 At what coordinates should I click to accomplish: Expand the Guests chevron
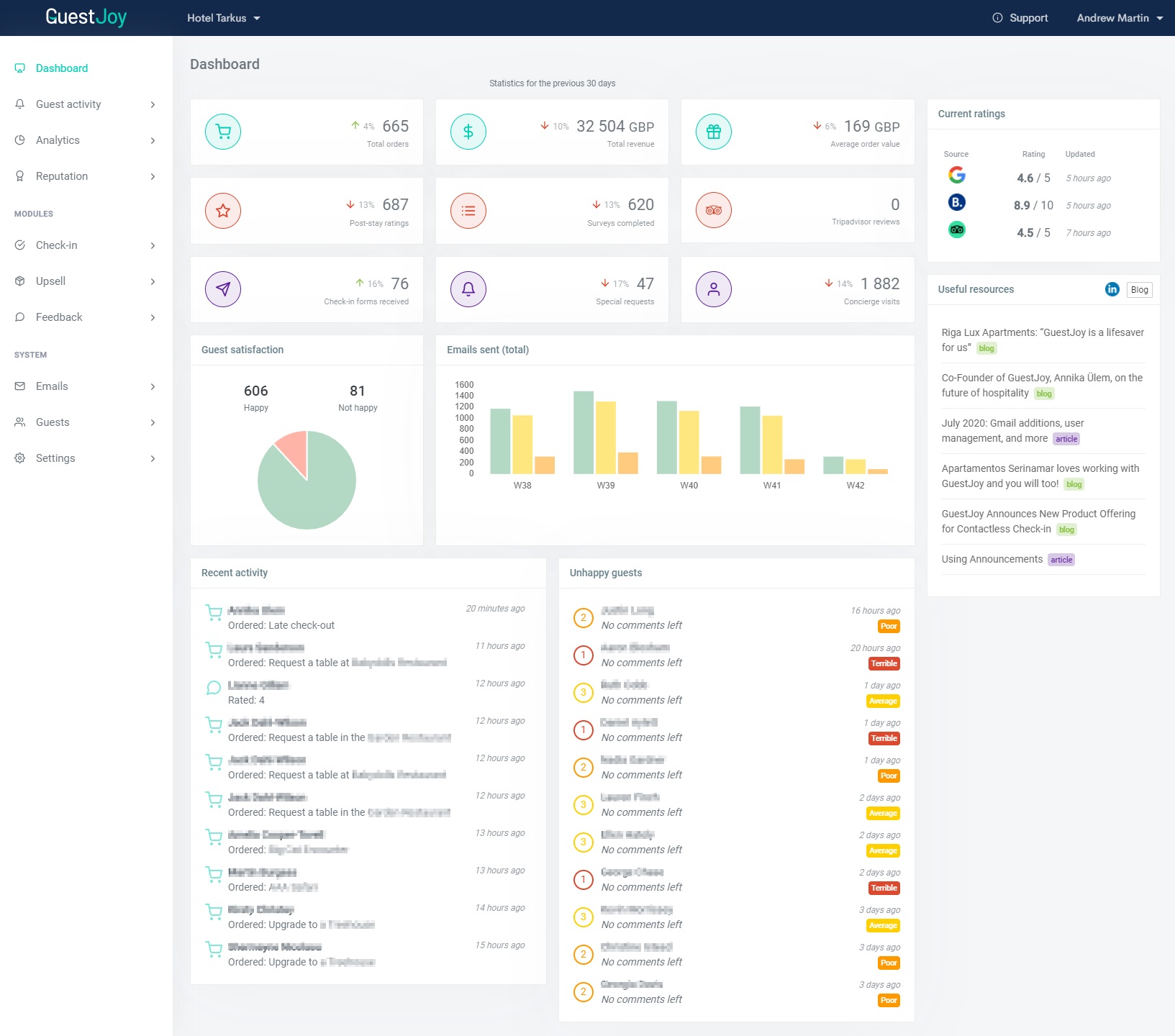(153, 422)
